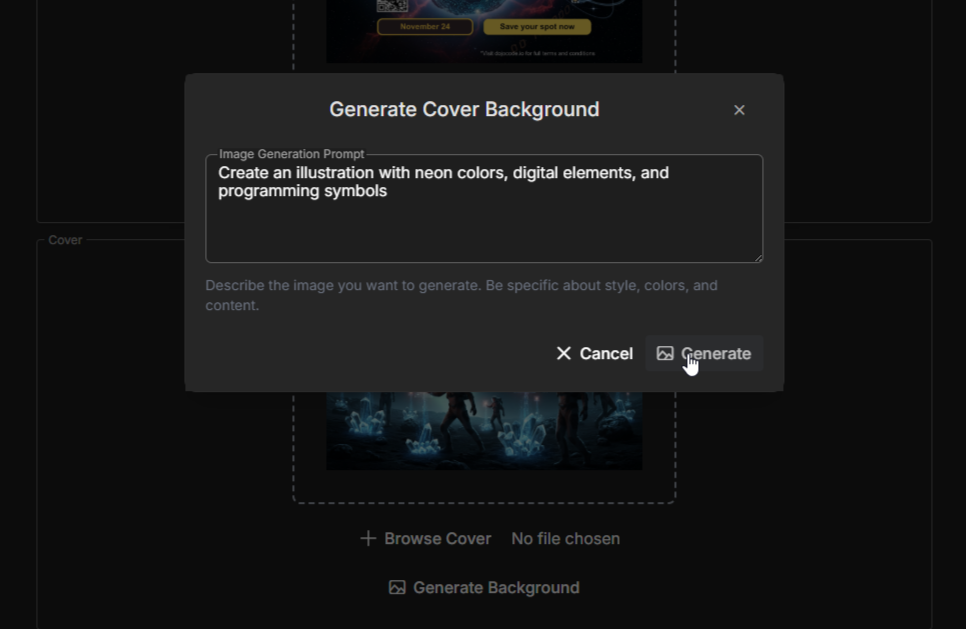Click the prompt text area resize handle
Viewport: 966px width, 629px height.
pyautogui.click(x=758, y=258)
